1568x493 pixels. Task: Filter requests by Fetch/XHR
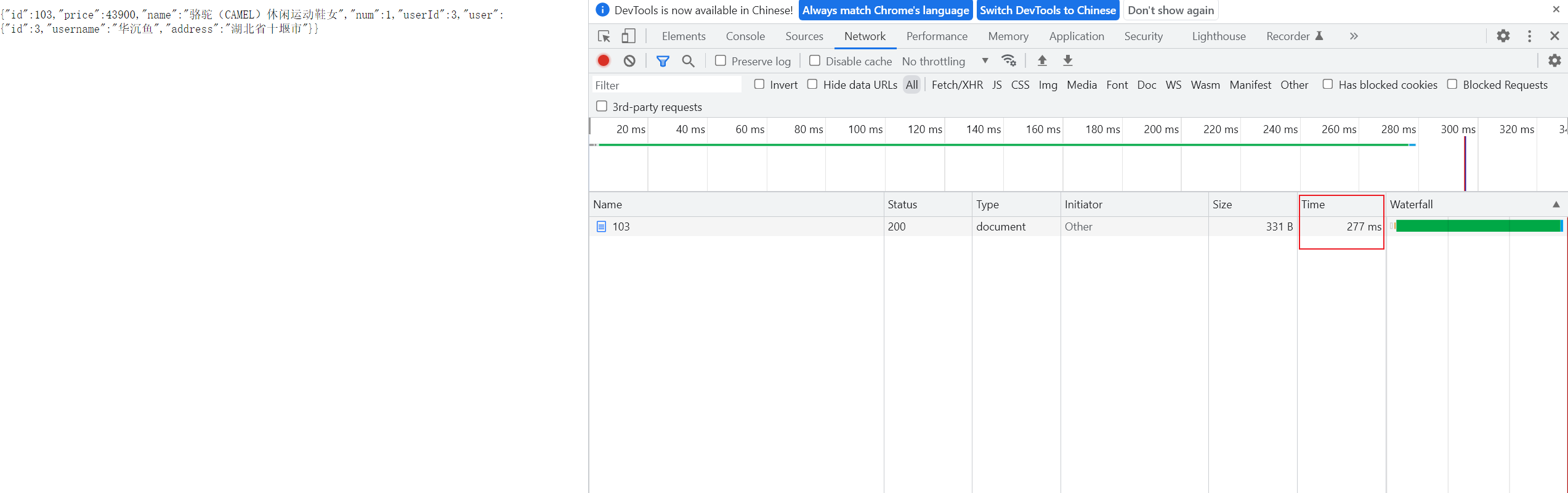click(957, 85)
